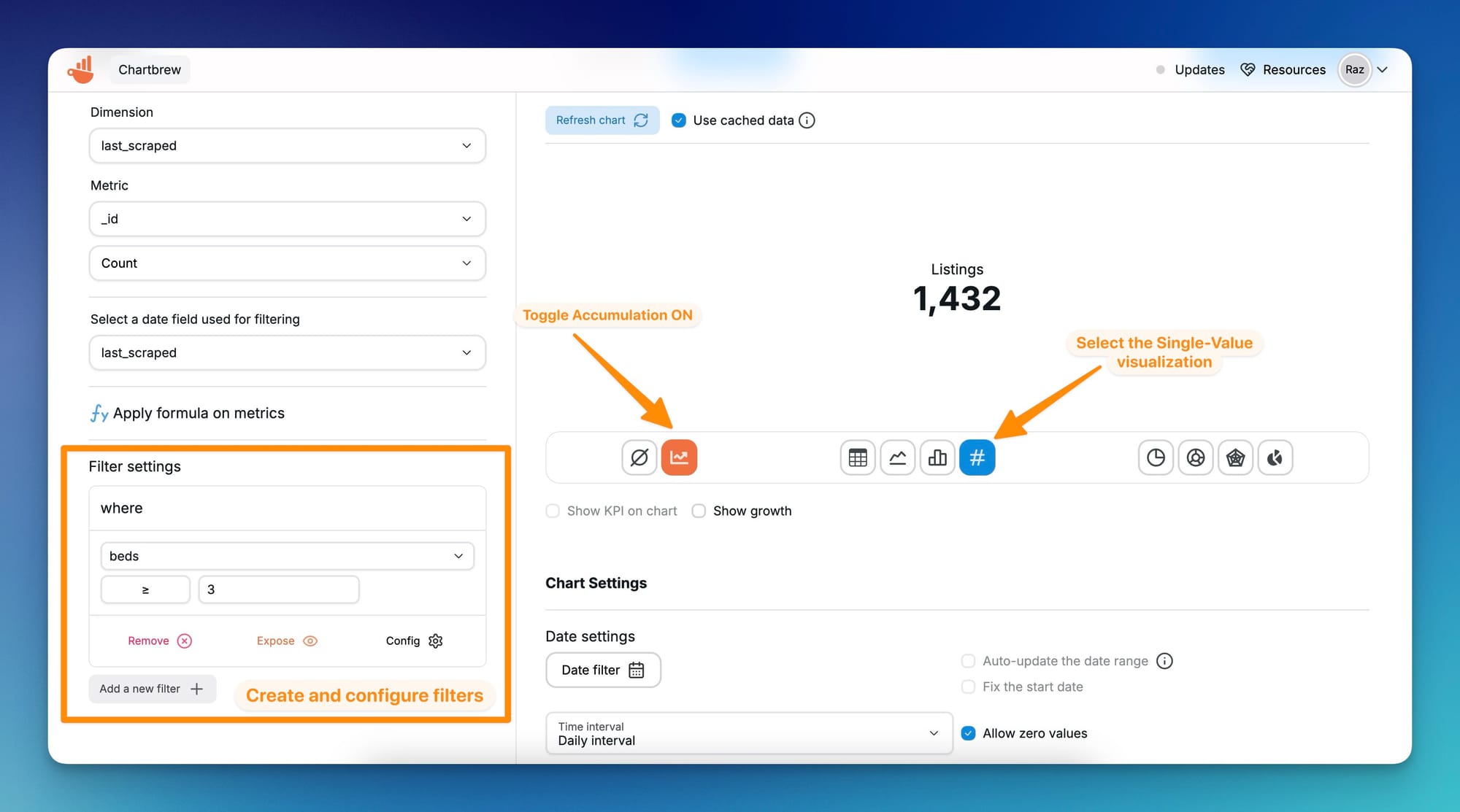Click the Updates item in the header
Viewport: 1460px width, 812px height.
tap(1199, 69)
